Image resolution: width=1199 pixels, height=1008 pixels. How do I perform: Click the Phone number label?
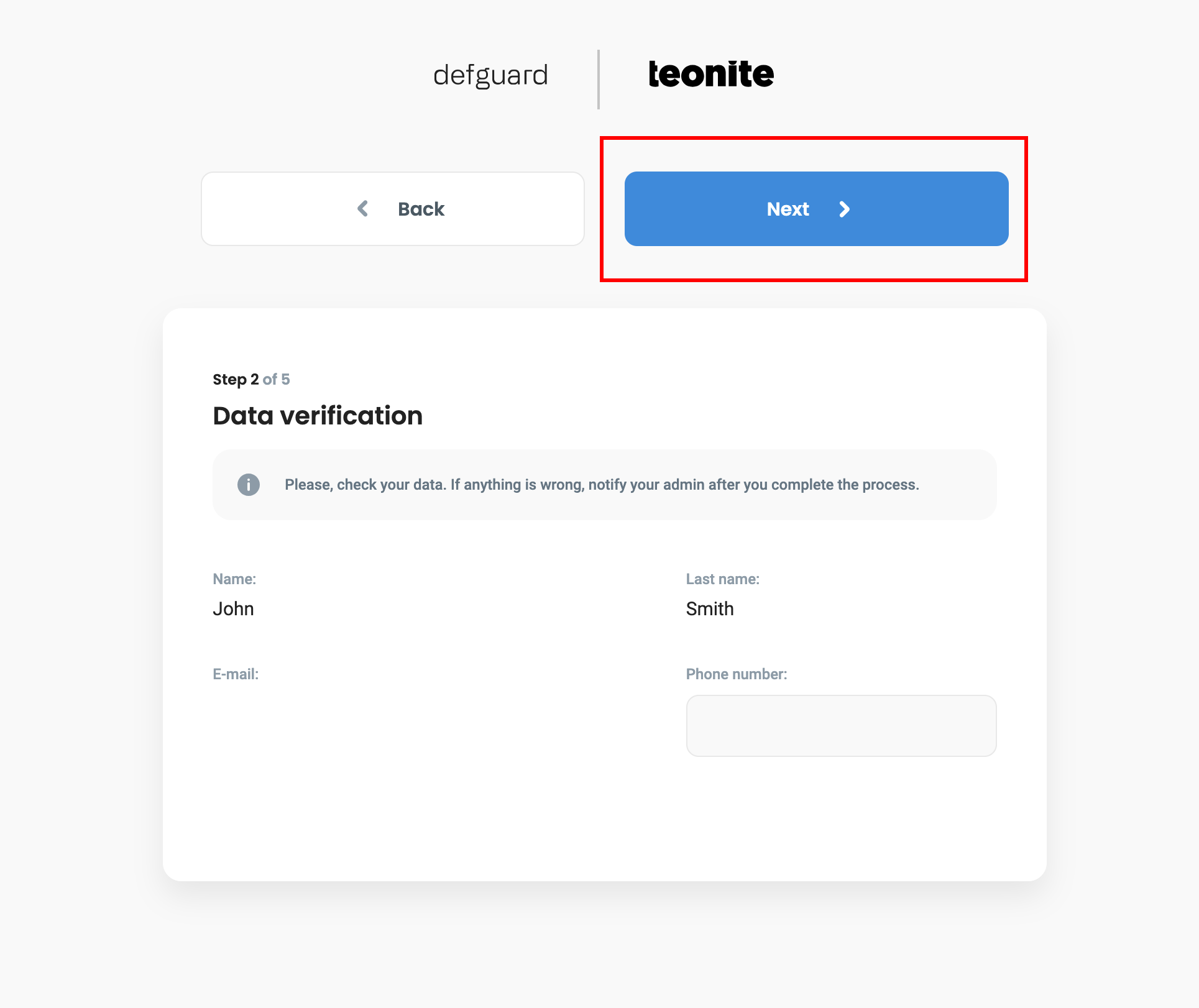click(736, 674)
